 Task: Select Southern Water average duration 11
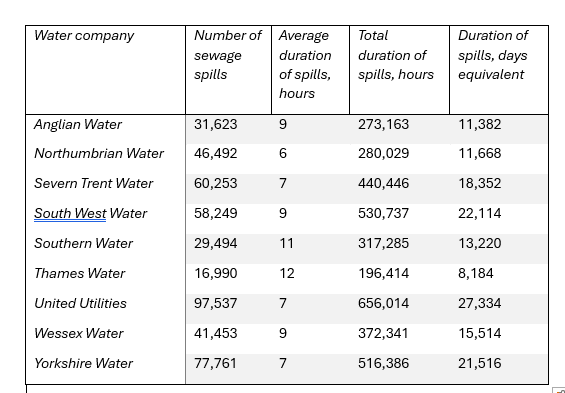(x=286, y=243)
